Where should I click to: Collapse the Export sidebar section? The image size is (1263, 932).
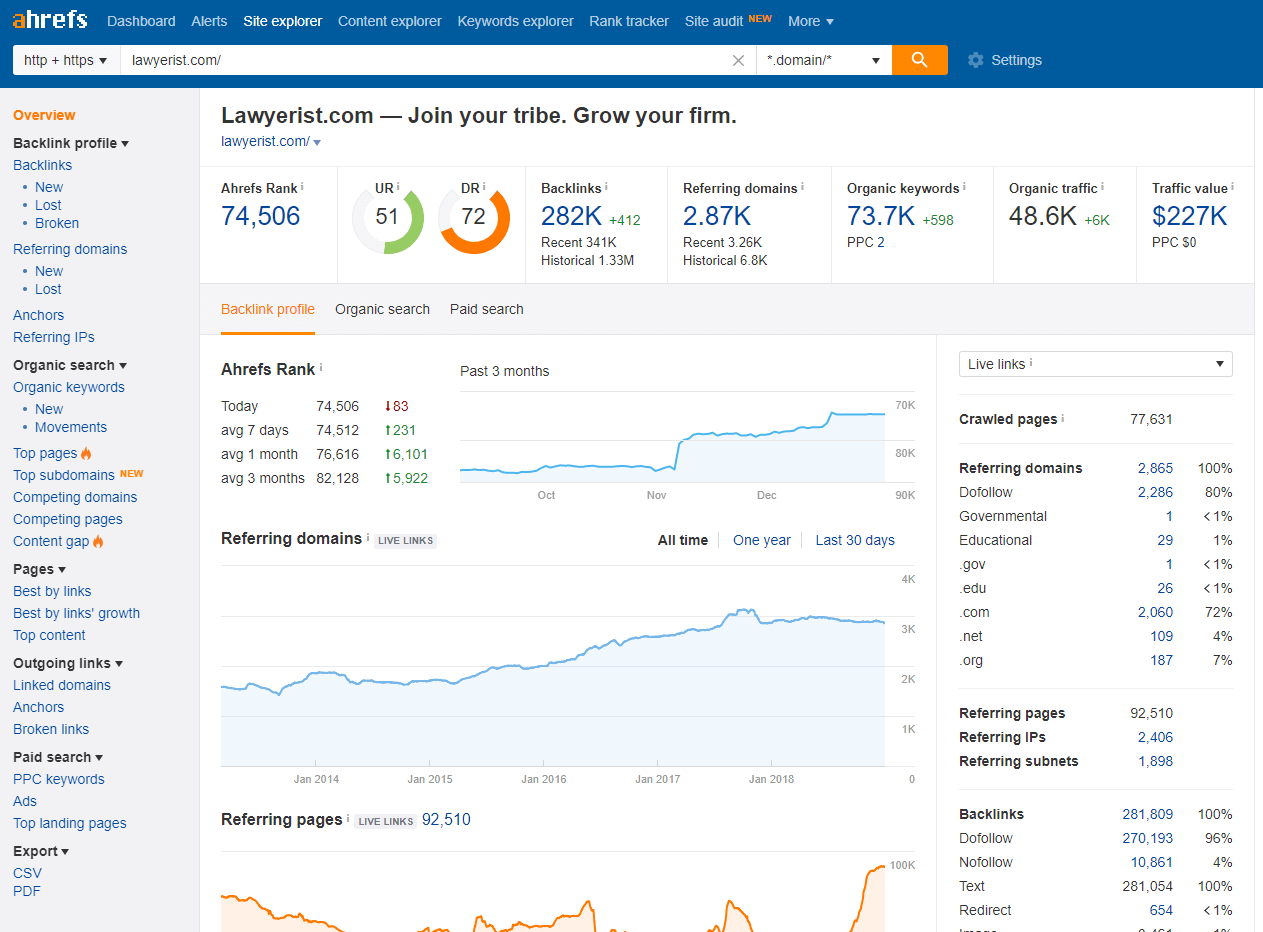coord(41,851)
